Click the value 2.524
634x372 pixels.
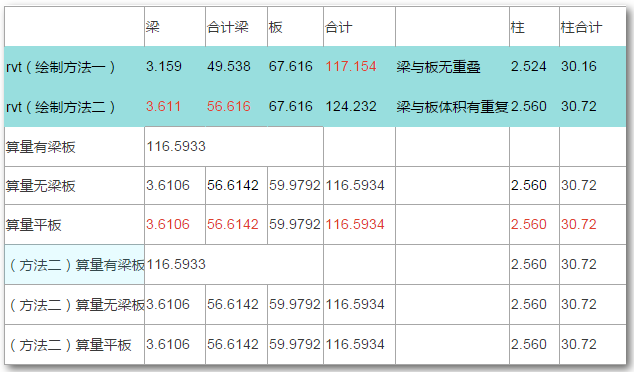point(528,66)
